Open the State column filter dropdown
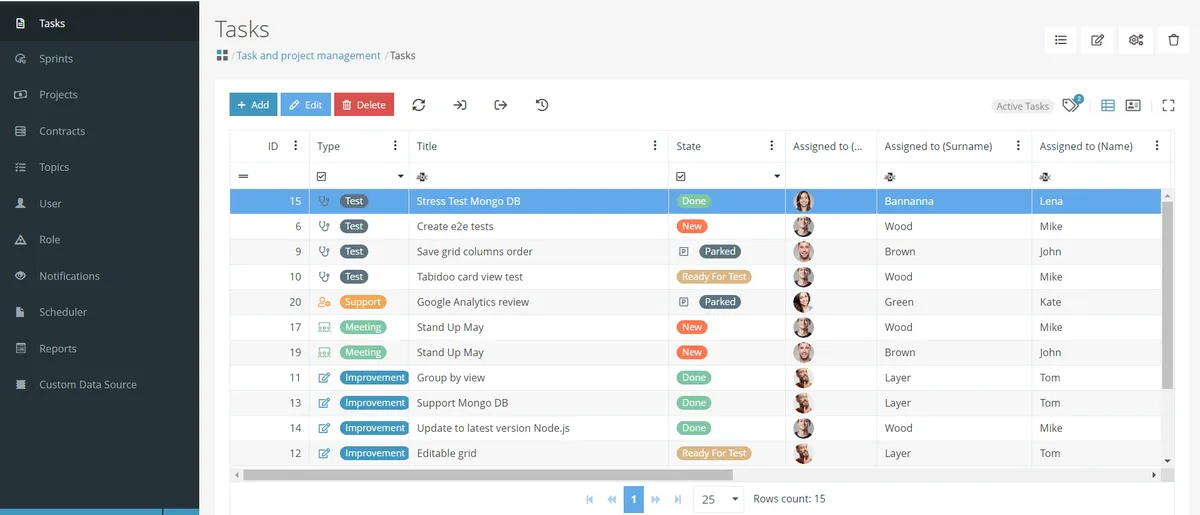Viewport: 1200px width, 515px height. click(x=777, y=176)
